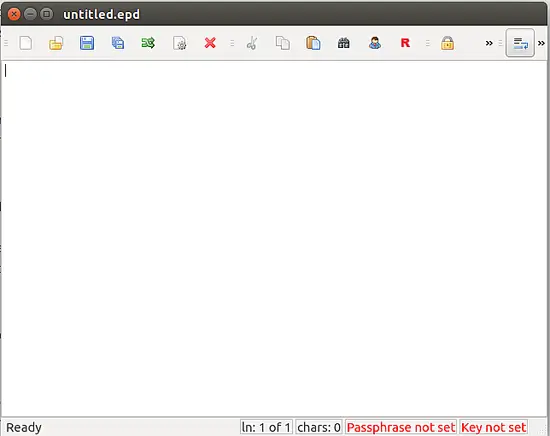
Task: Open an existing file with folder icon
Action: tap(56, 43)
